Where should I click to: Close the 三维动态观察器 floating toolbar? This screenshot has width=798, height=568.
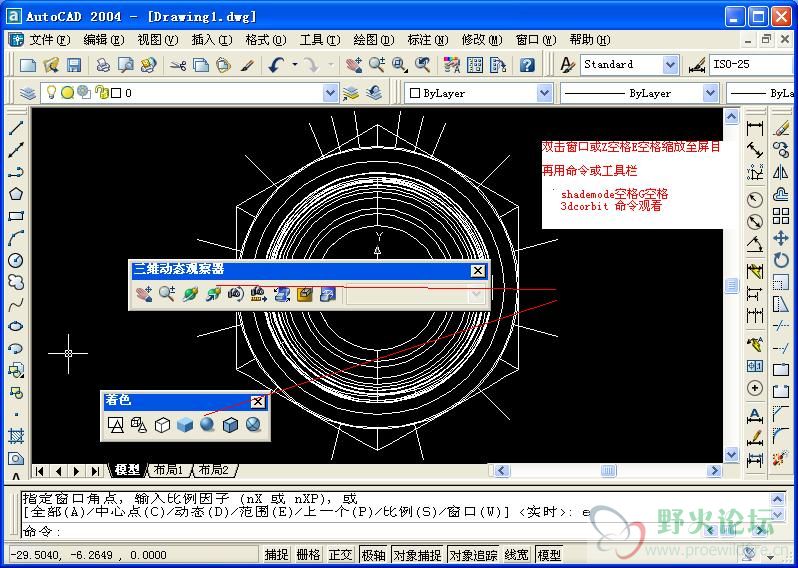pos(477,271)
